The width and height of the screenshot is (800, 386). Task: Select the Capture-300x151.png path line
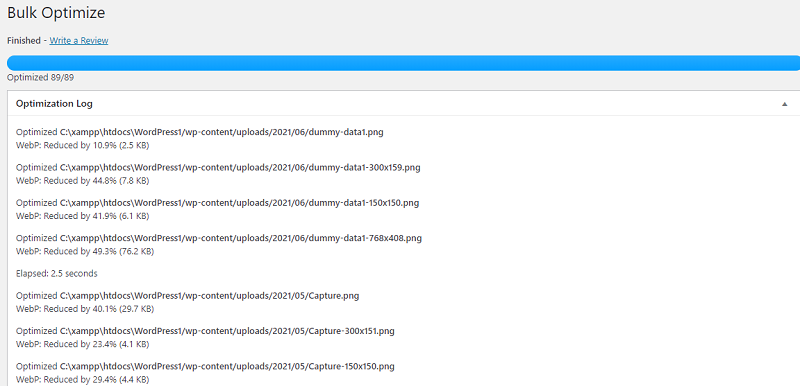(x=205, y=331)
